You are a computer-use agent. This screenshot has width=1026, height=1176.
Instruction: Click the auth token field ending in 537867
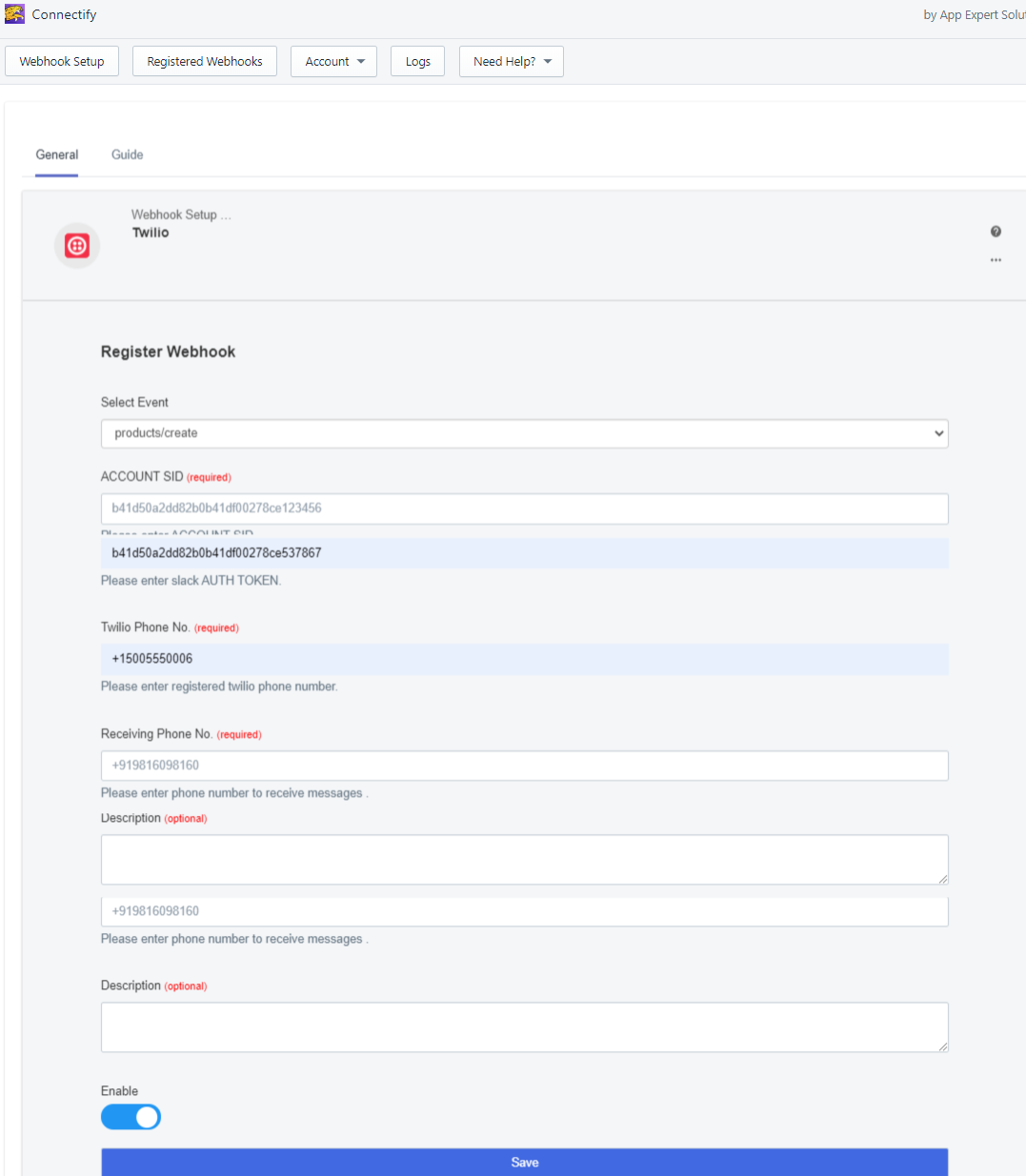525,553
